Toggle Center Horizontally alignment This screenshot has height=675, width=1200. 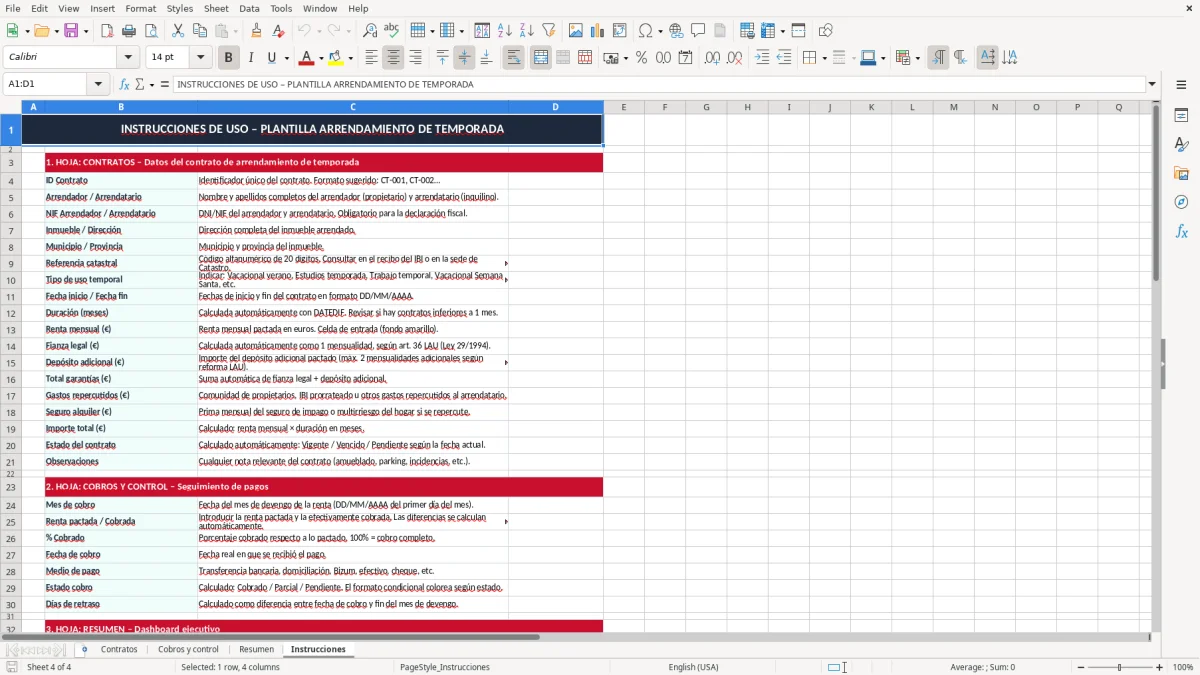[393, 58]
